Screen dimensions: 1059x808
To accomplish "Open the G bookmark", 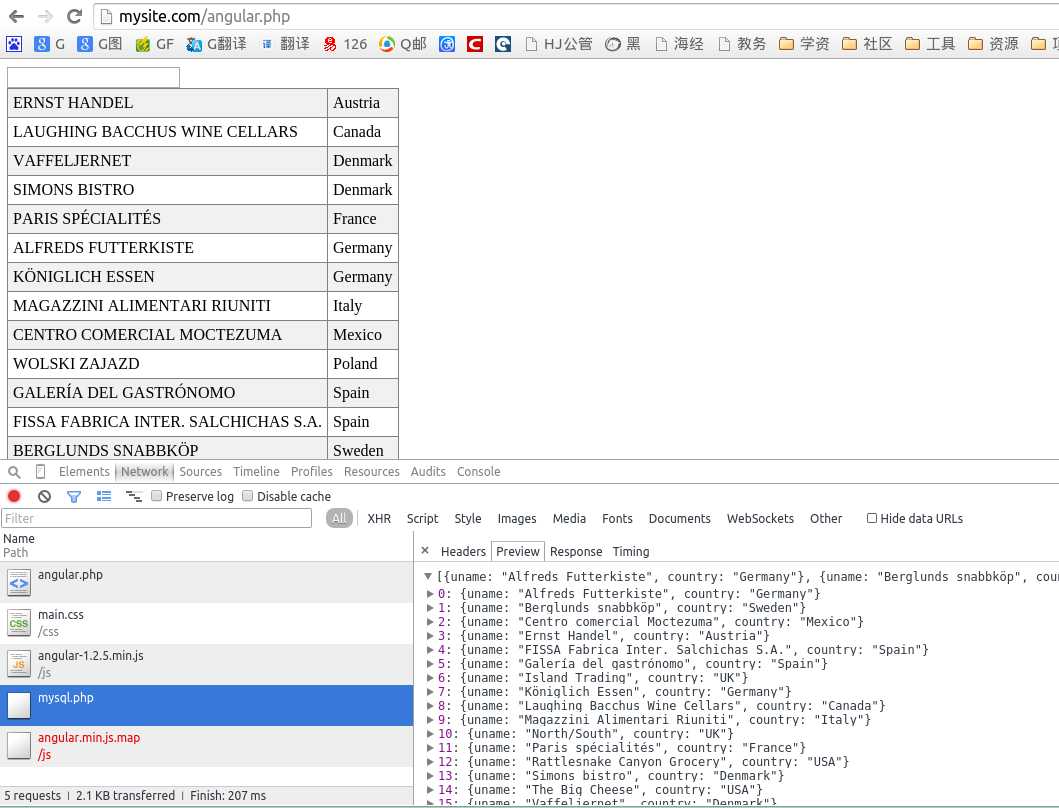I will click(x=49, y=45).
